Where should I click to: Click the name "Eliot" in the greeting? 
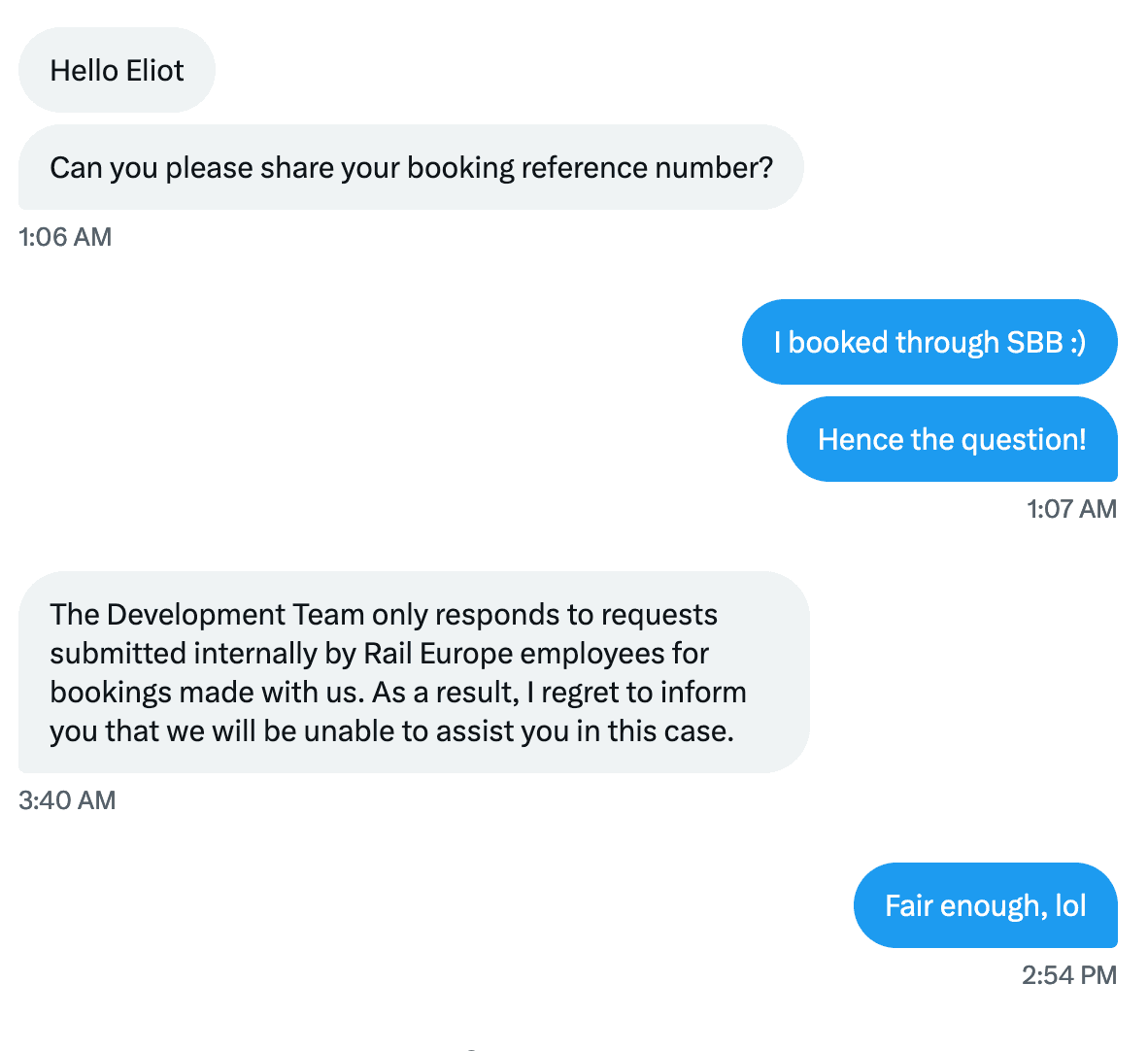154,70
